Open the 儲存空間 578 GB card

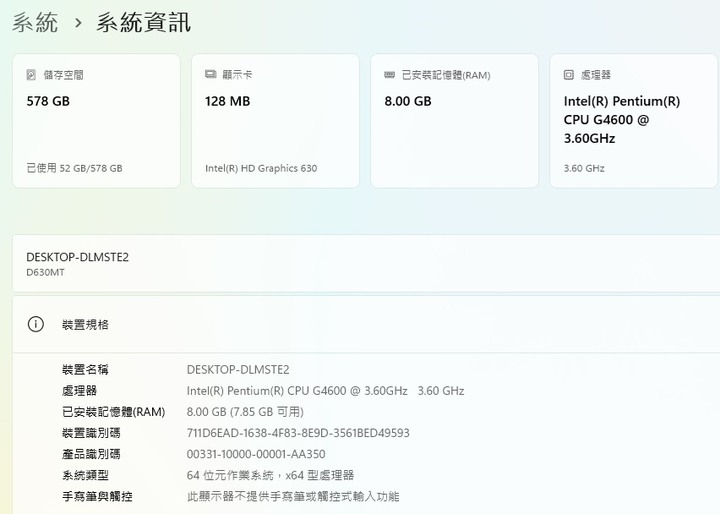[x=96, y=121]
